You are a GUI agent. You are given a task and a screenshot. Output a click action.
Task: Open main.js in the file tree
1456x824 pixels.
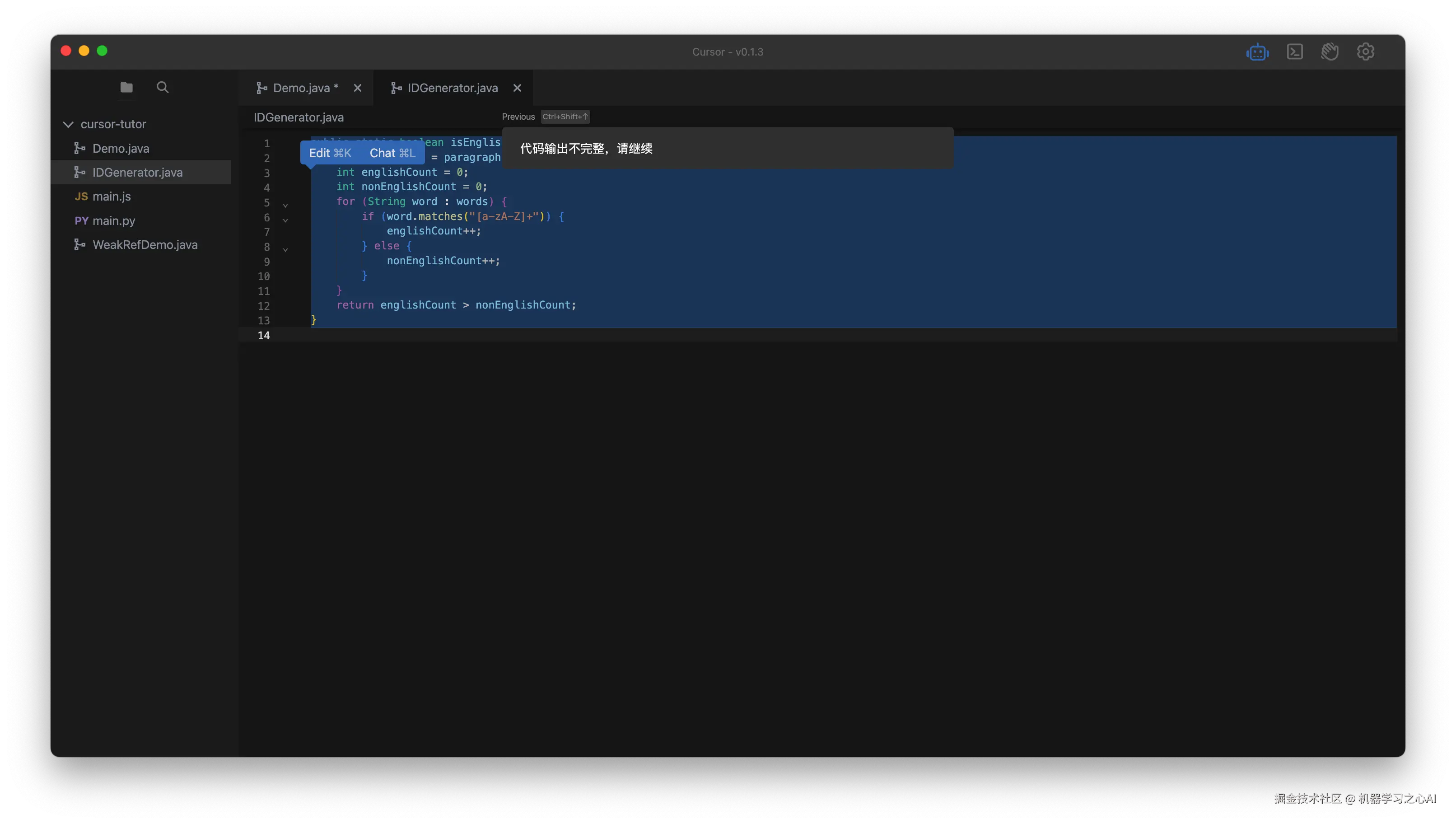[112, 197]
